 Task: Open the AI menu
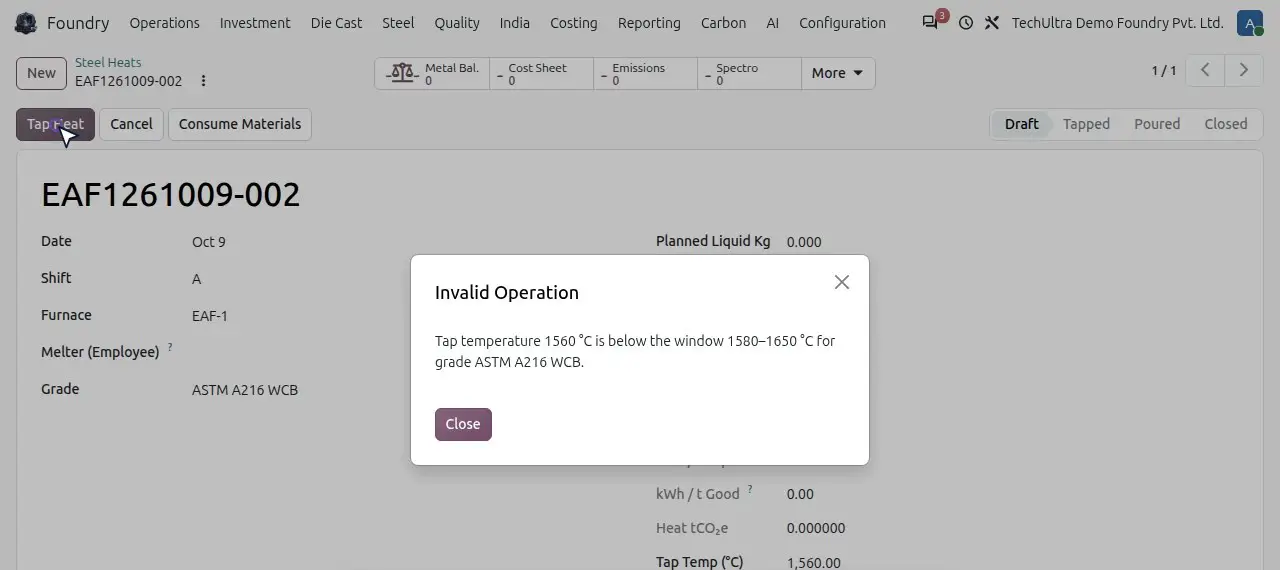(772, 23)
